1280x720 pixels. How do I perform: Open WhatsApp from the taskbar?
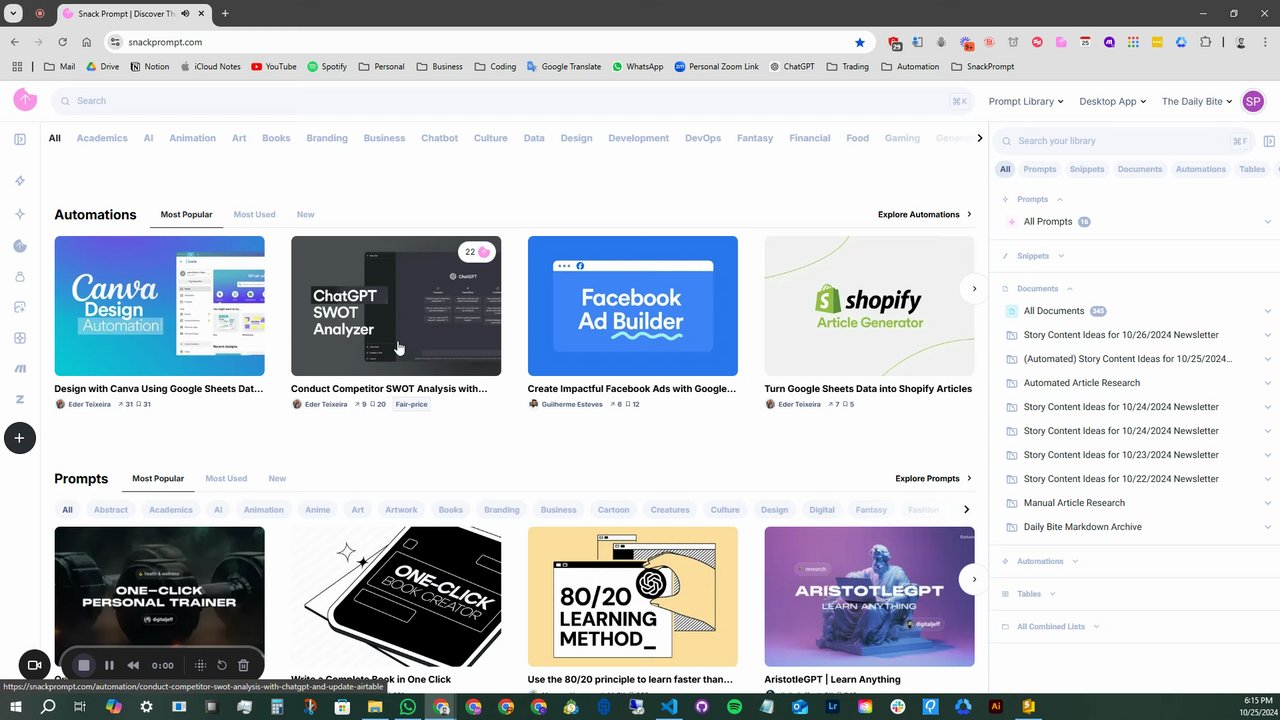[x=407, y=707]
